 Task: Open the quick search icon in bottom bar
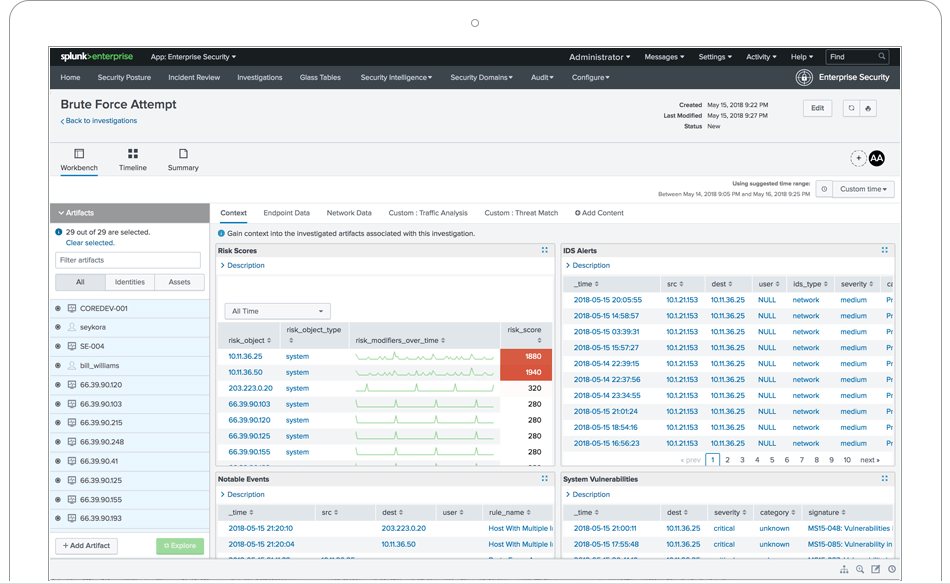[860, 569]
